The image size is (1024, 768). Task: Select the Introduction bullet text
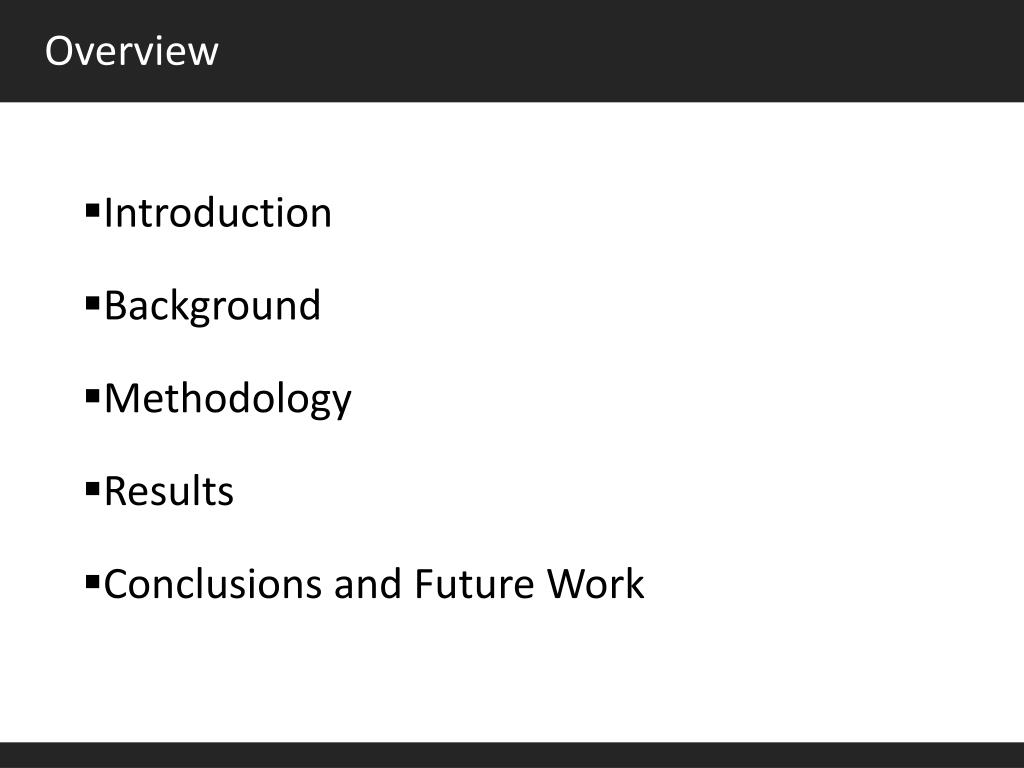[x=217, y=213]
